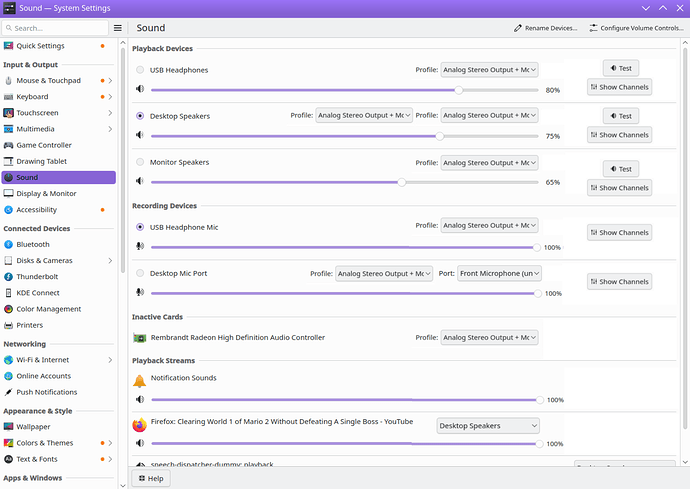The height and width of the screenshot is (489, 690).
Task: Open Printers settings
Action: [x=58, y=325]
